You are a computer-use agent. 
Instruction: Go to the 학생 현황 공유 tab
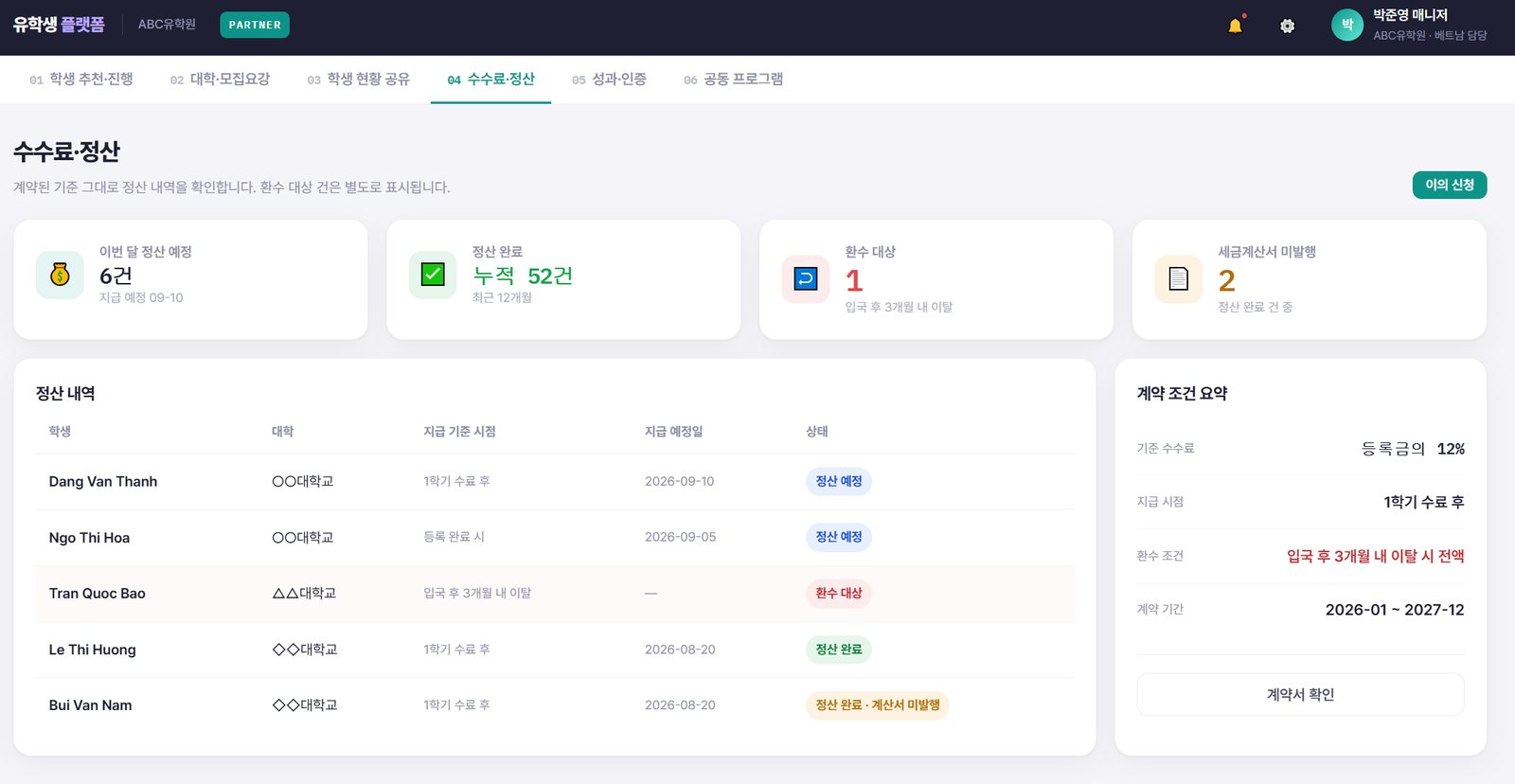pyautogui.click(x=359, y=80)
